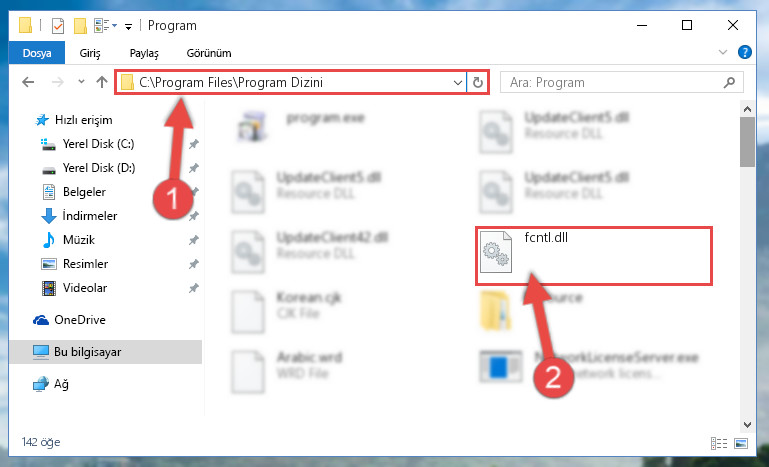Click the Back navigation arrow
Image resolution: width=769 pixels, height=467 pixels.
coord(28,82)
